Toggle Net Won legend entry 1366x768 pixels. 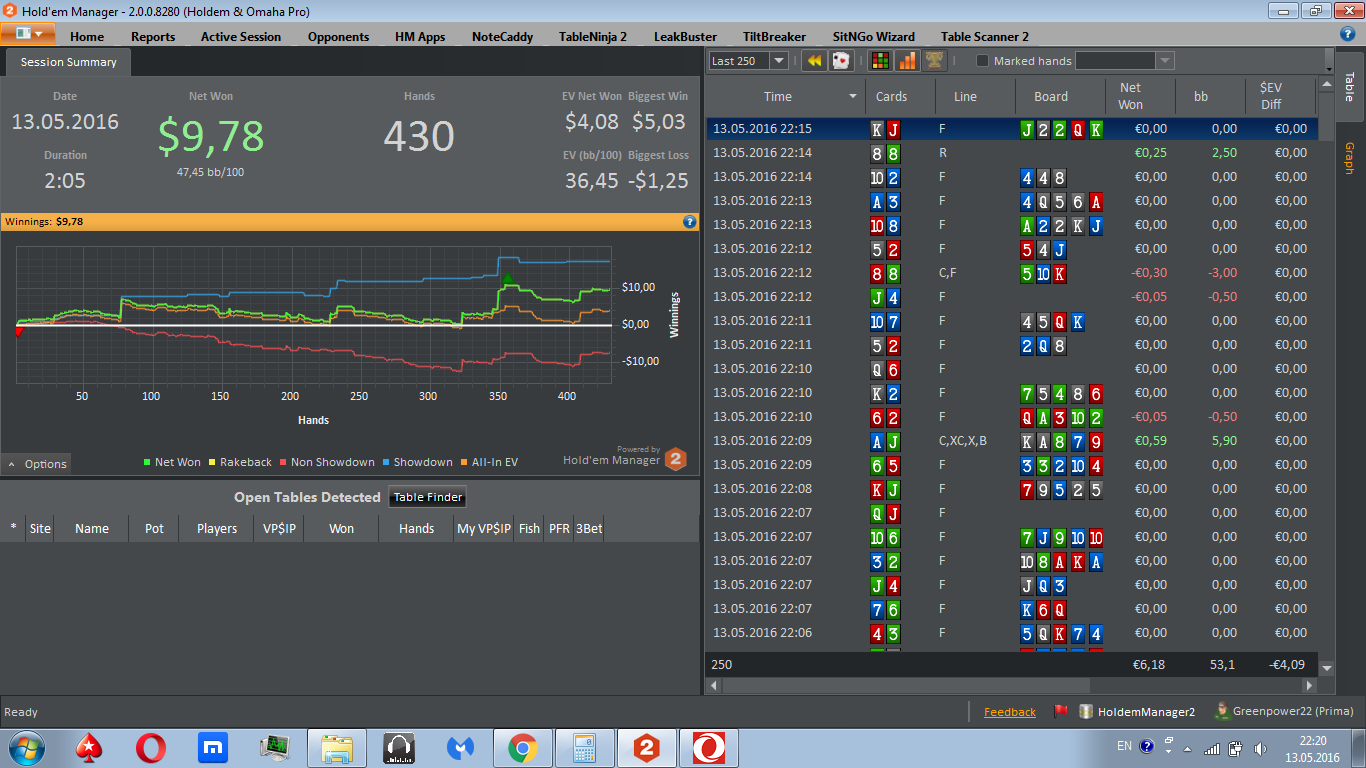click(x=173, y=462)
